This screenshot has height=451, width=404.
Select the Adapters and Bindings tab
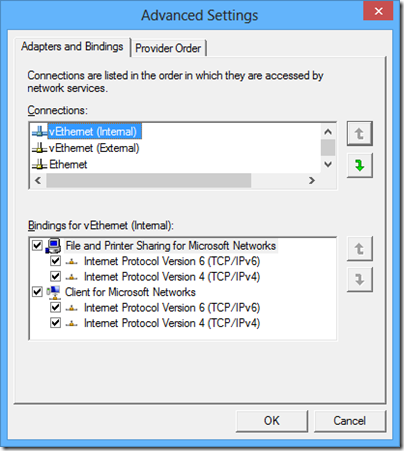tap(72, 47)
